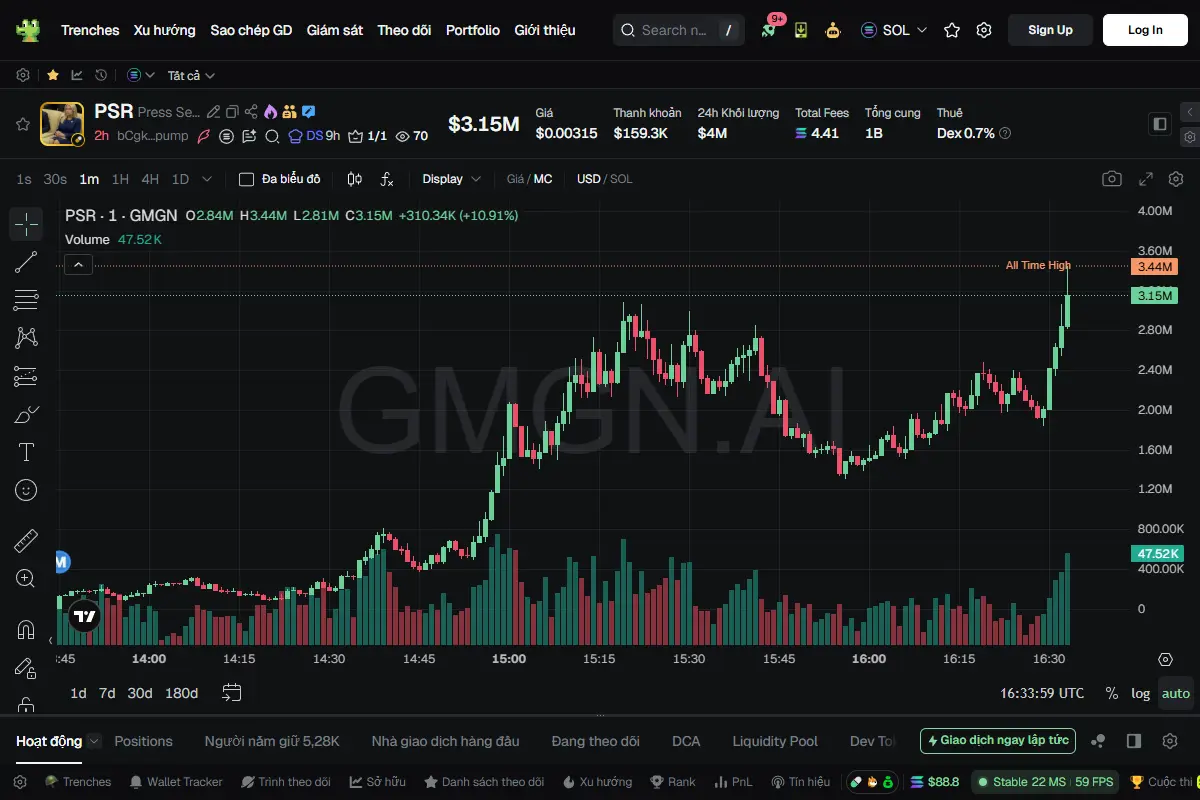Select the 1H timeframe
Image resolution: width=1200 pixels, height=800 pixels.
coord(120,179)
